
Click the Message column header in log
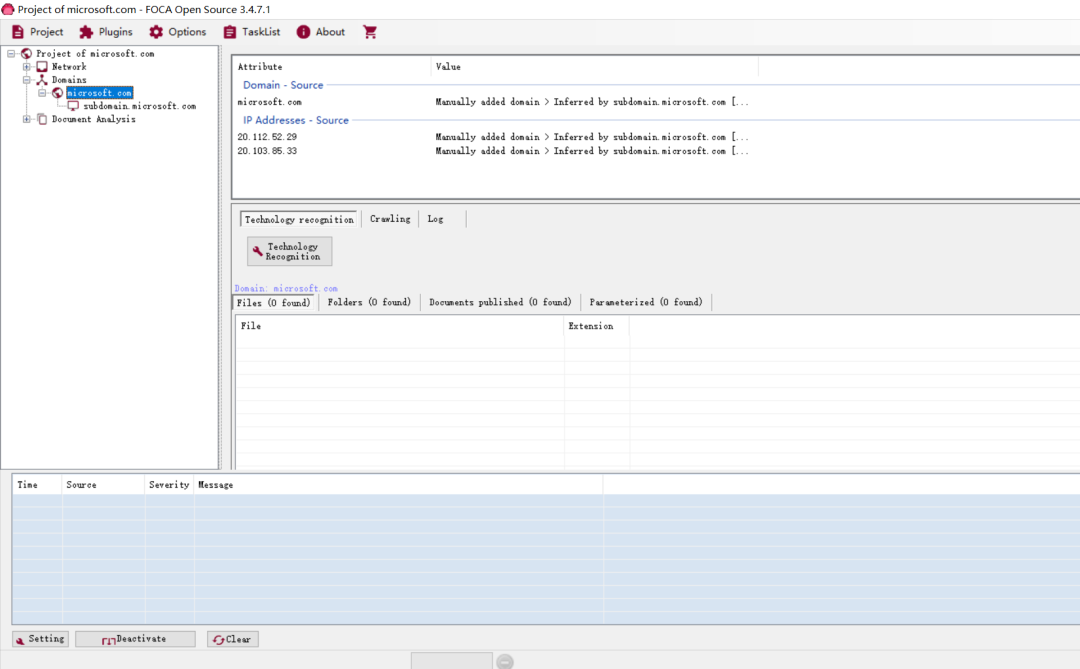(398, 485)
